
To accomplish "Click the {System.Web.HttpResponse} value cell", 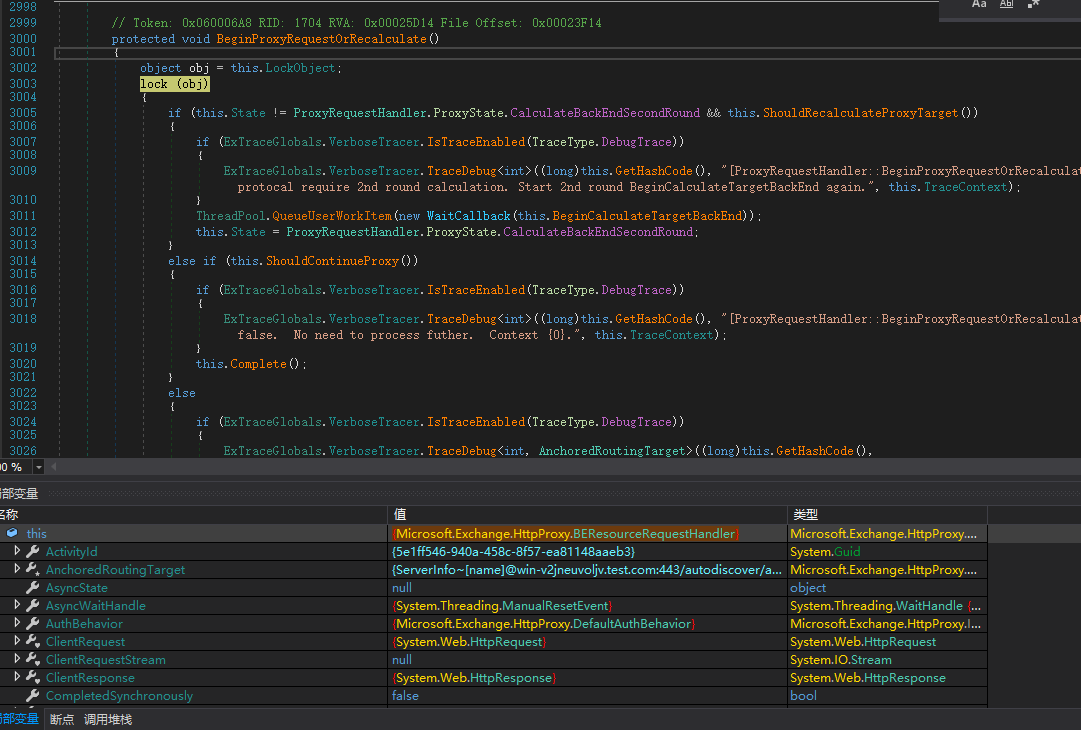I will coord(474,678).
